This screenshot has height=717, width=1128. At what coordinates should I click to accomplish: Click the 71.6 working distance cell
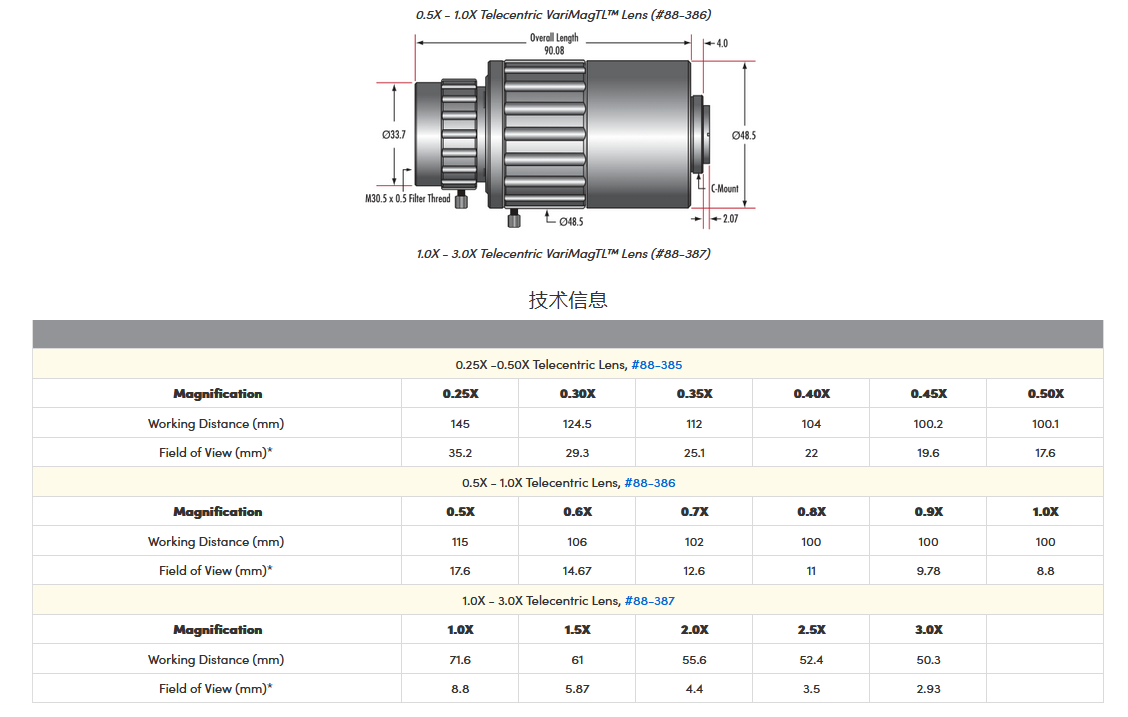tap(460, 660)
